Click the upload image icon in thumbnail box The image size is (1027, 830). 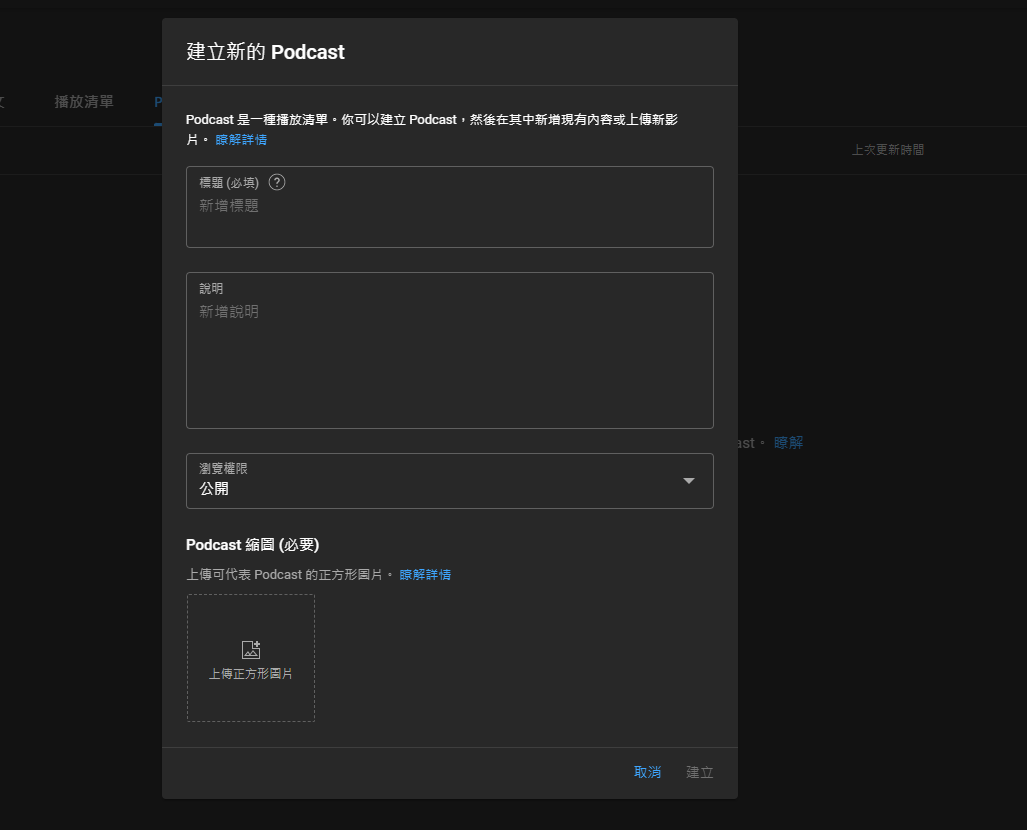pyautogui.click(x=251, y=649)
